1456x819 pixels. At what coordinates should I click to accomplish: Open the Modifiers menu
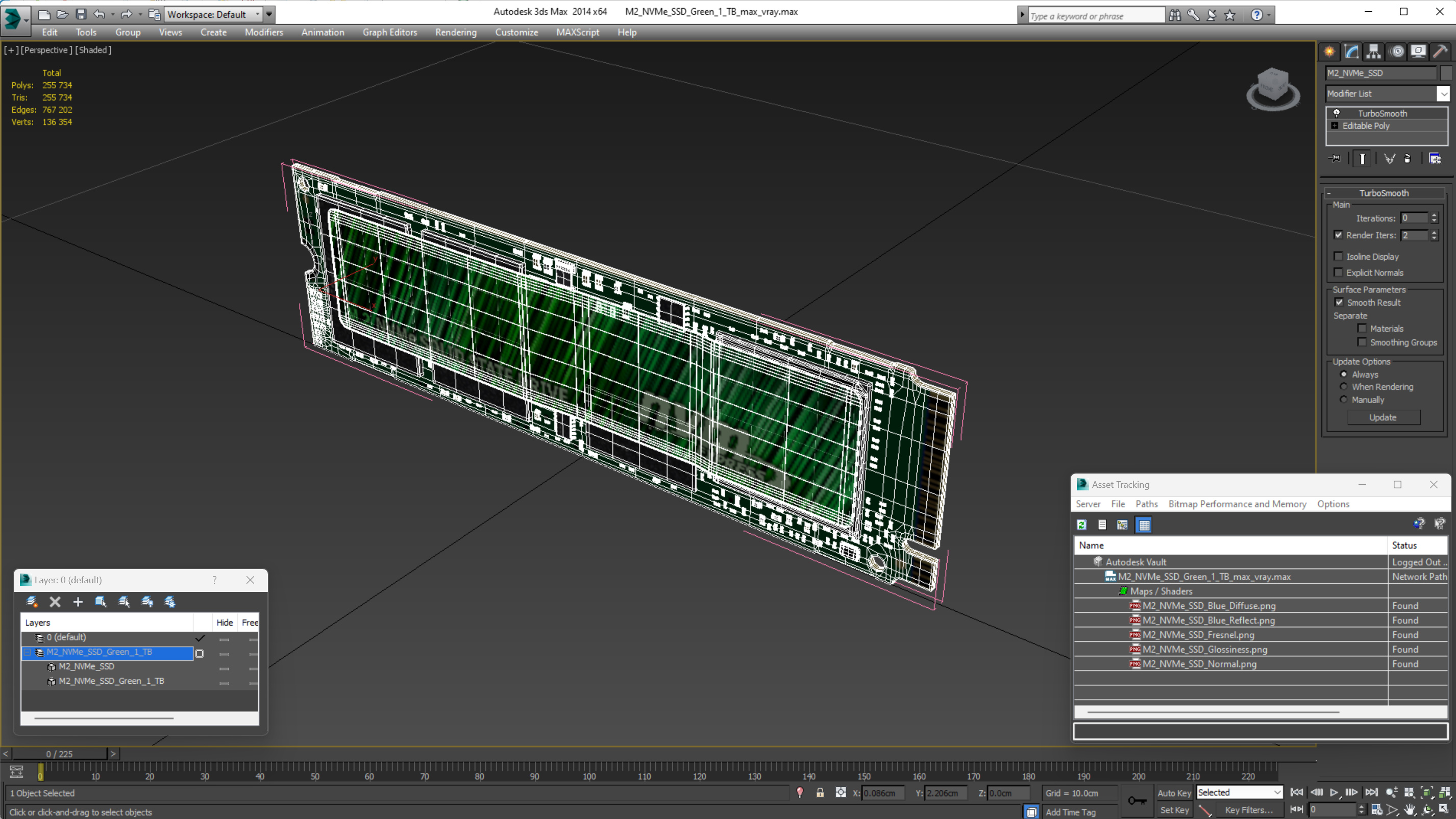(x=263, y=32)
